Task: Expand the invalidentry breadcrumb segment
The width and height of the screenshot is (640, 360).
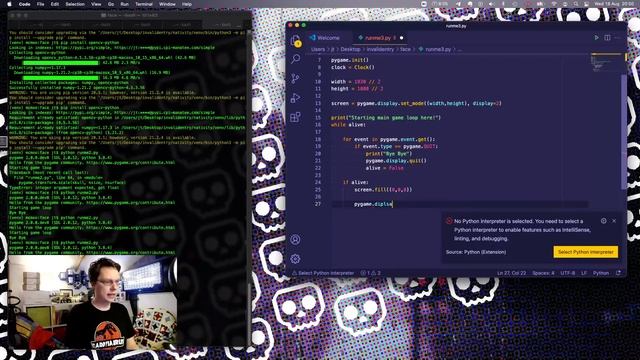Action: [380, 49]
